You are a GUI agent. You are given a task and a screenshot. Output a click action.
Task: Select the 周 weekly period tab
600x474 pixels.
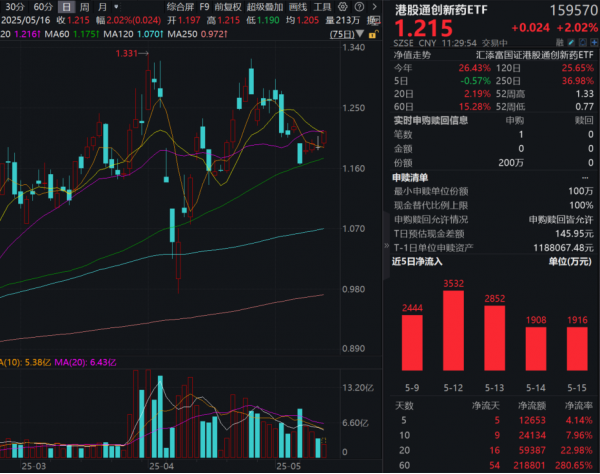pos(84,7)
